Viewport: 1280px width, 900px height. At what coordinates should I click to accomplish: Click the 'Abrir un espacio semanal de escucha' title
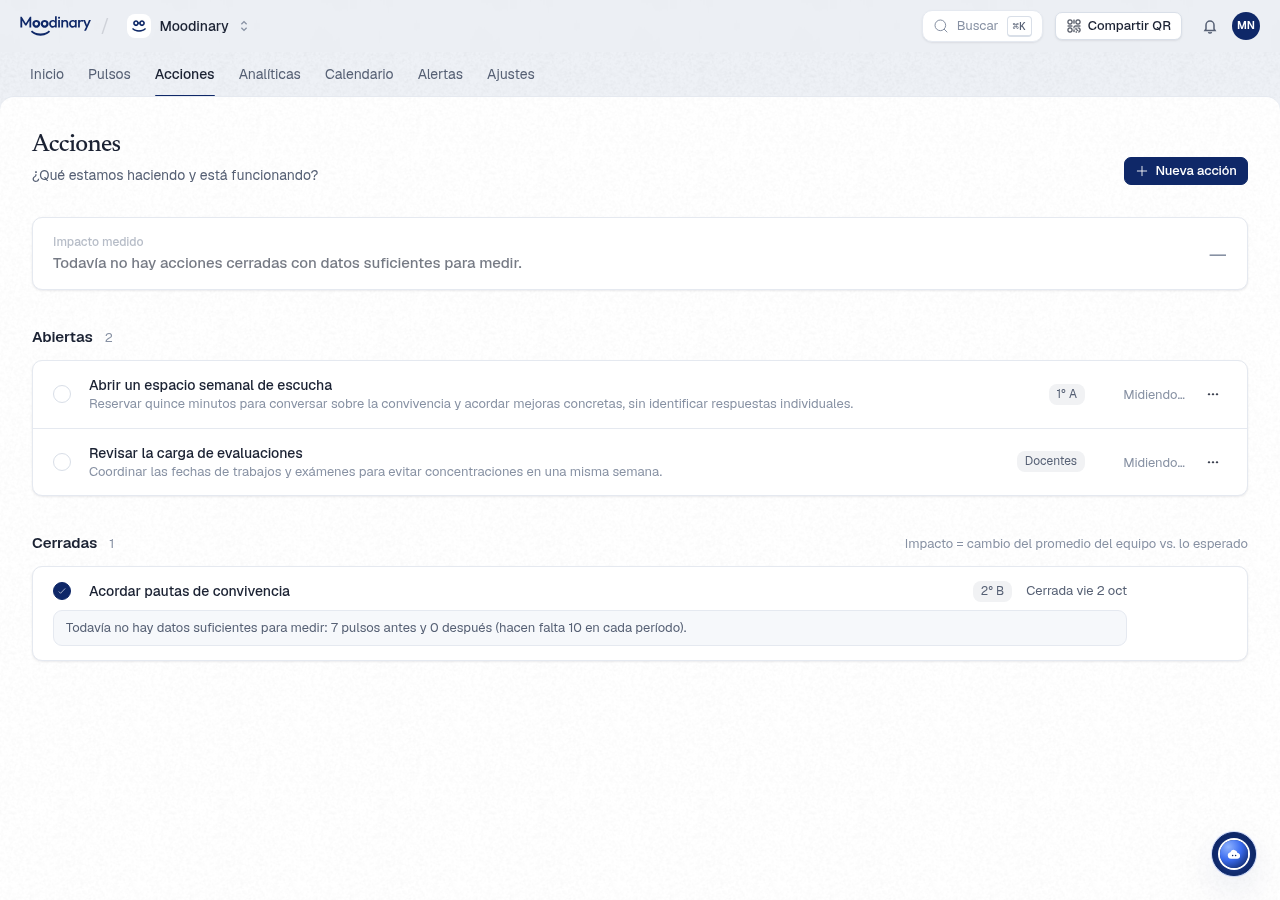click(210, 385)
